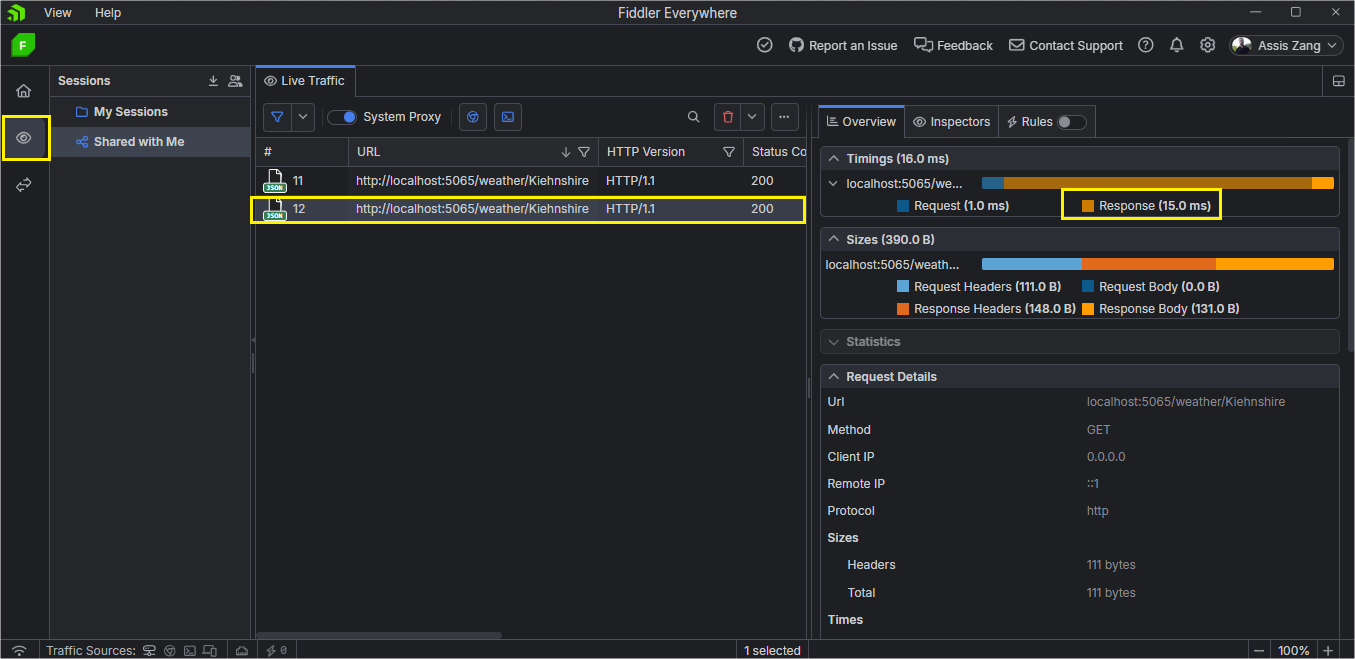1355x659 pixels.
Task: Open the help question mark icon
Action: (1146, 45)
